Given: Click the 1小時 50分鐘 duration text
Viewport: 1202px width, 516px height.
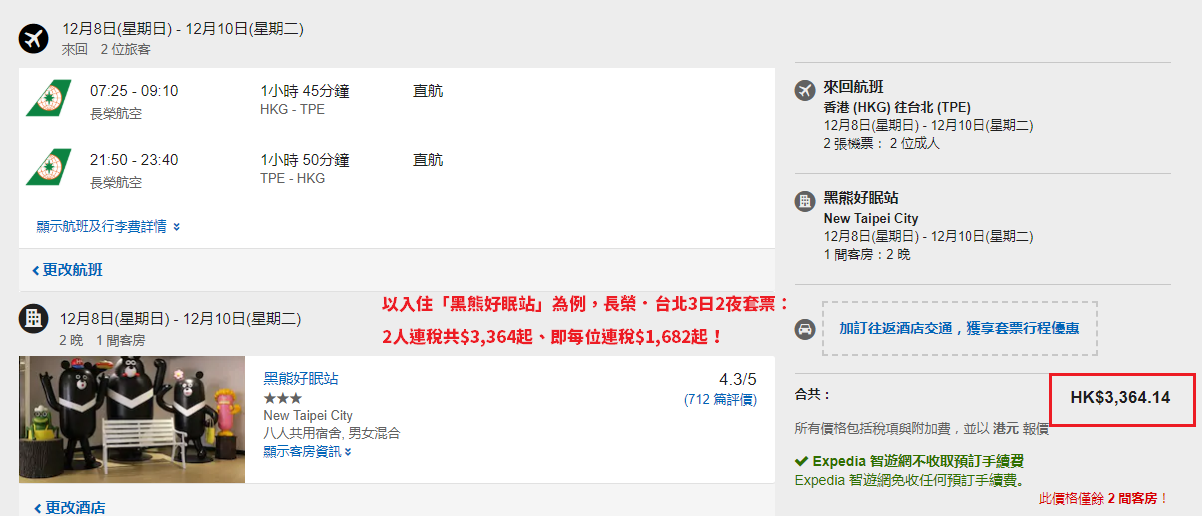Looking at the screenshot, I should point(305,160).
